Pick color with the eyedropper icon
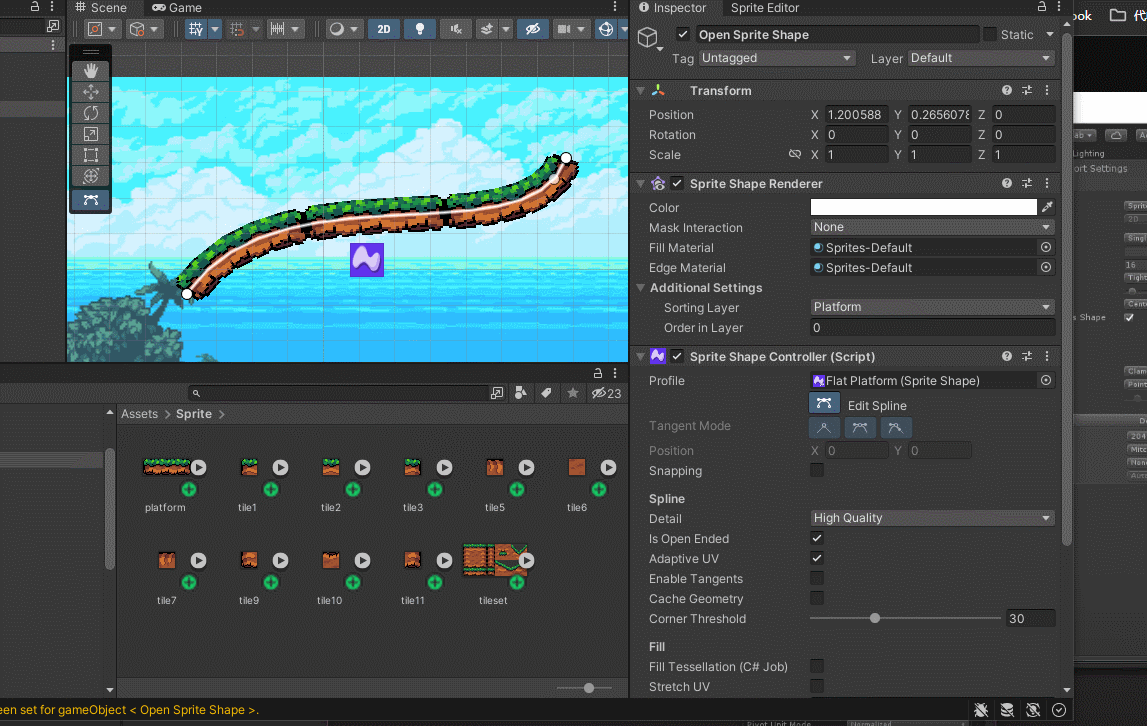This screenshot has width=1147, height=726. [1048, 207]
